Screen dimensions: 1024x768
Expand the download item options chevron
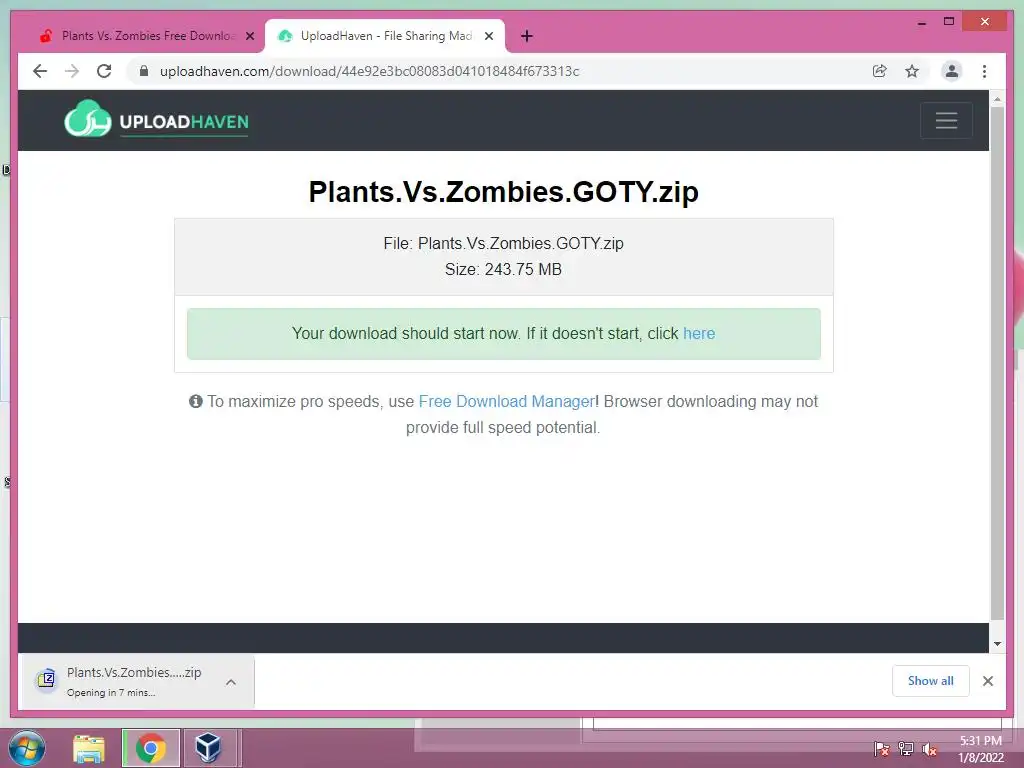231,682
